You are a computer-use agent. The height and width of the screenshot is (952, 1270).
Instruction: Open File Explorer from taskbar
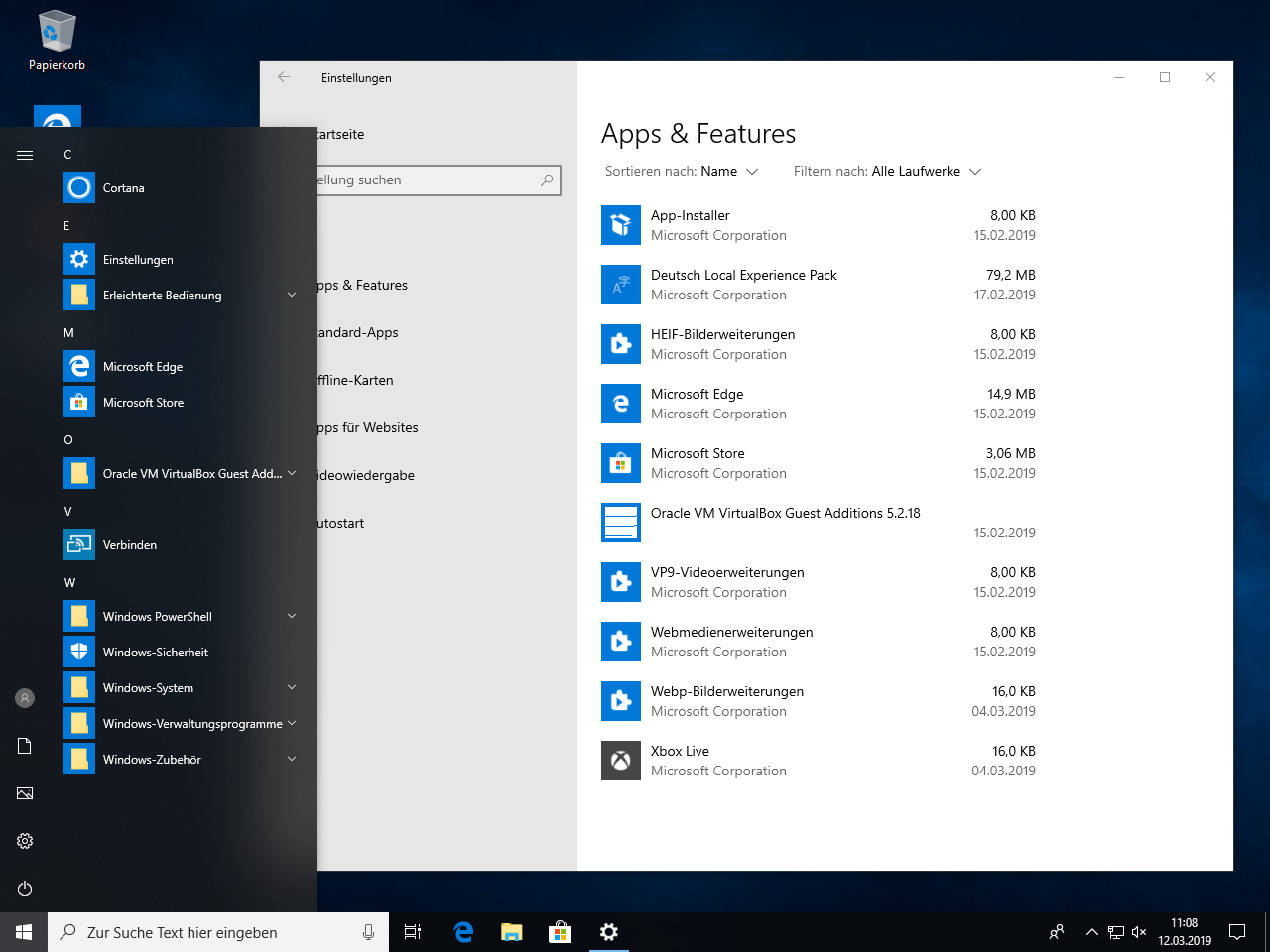512,932
